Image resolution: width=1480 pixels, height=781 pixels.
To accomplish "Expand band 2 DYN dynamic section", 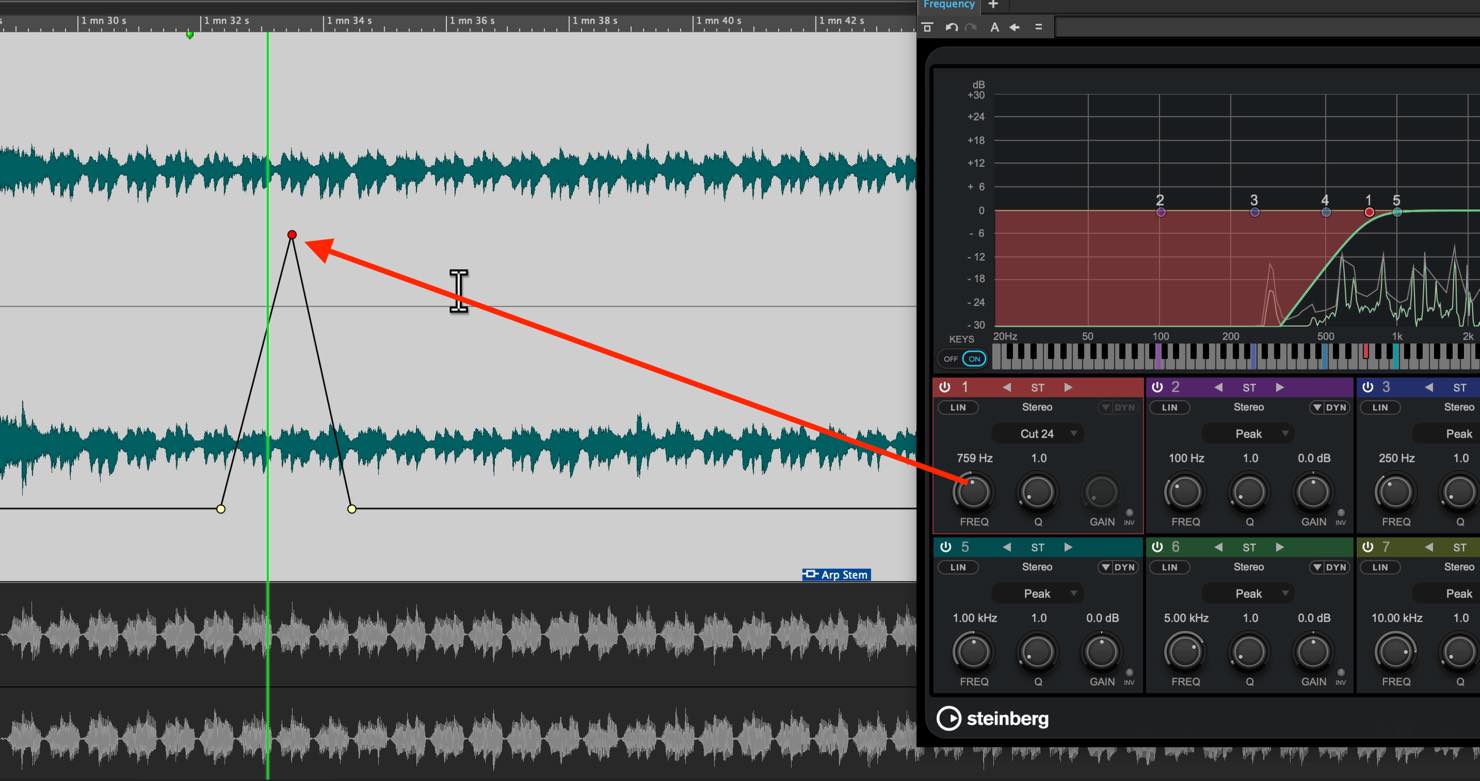I will (1330, 407).
